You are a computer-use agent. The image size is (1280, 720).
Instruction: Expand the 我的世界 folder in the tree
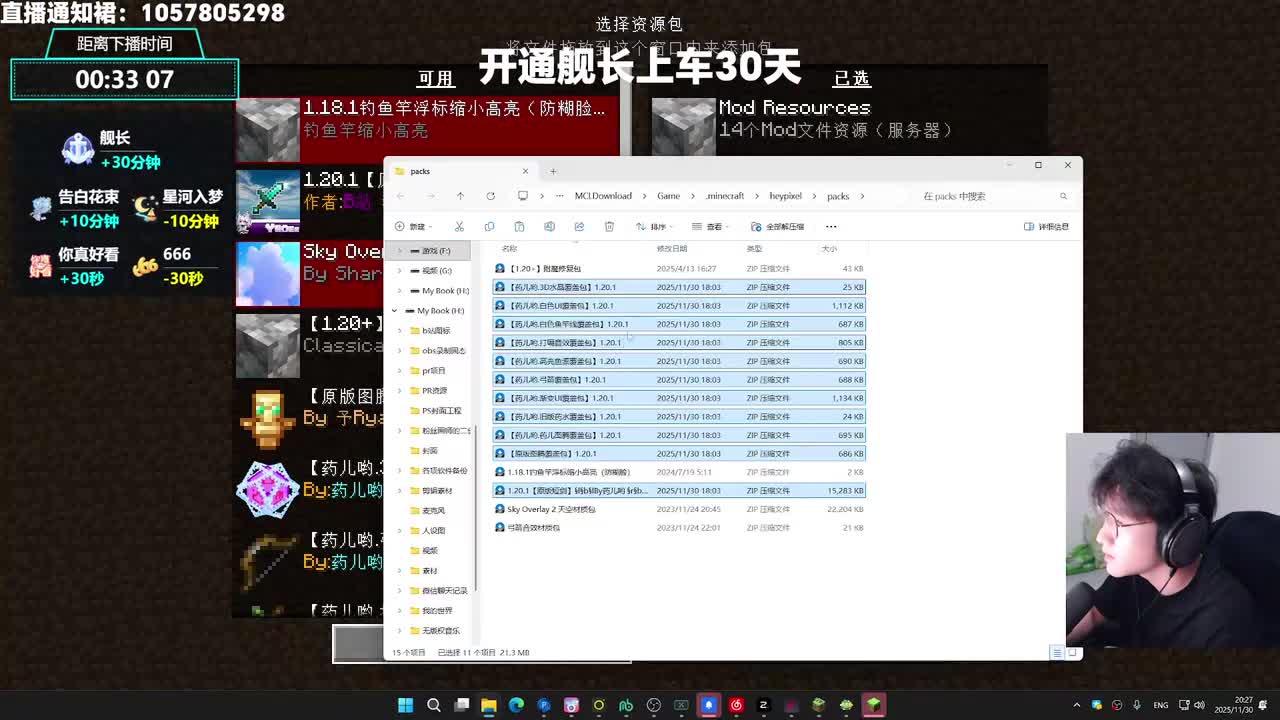point(401,610)
